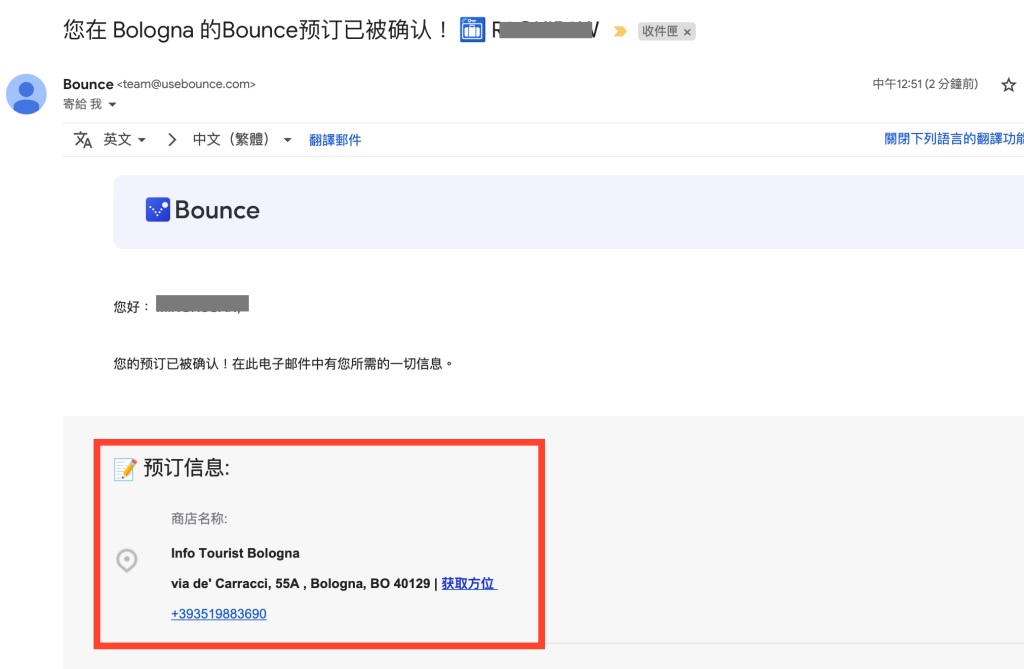
Task: Click sender name Bounce
Action: (88, 84)
